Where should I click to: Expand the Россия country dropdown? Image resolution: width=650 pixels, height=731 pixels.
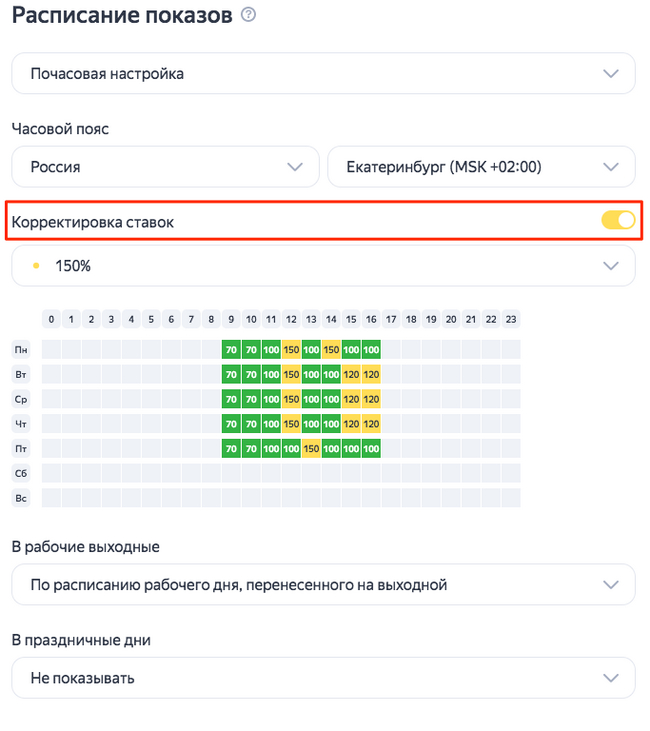point(166,167)
